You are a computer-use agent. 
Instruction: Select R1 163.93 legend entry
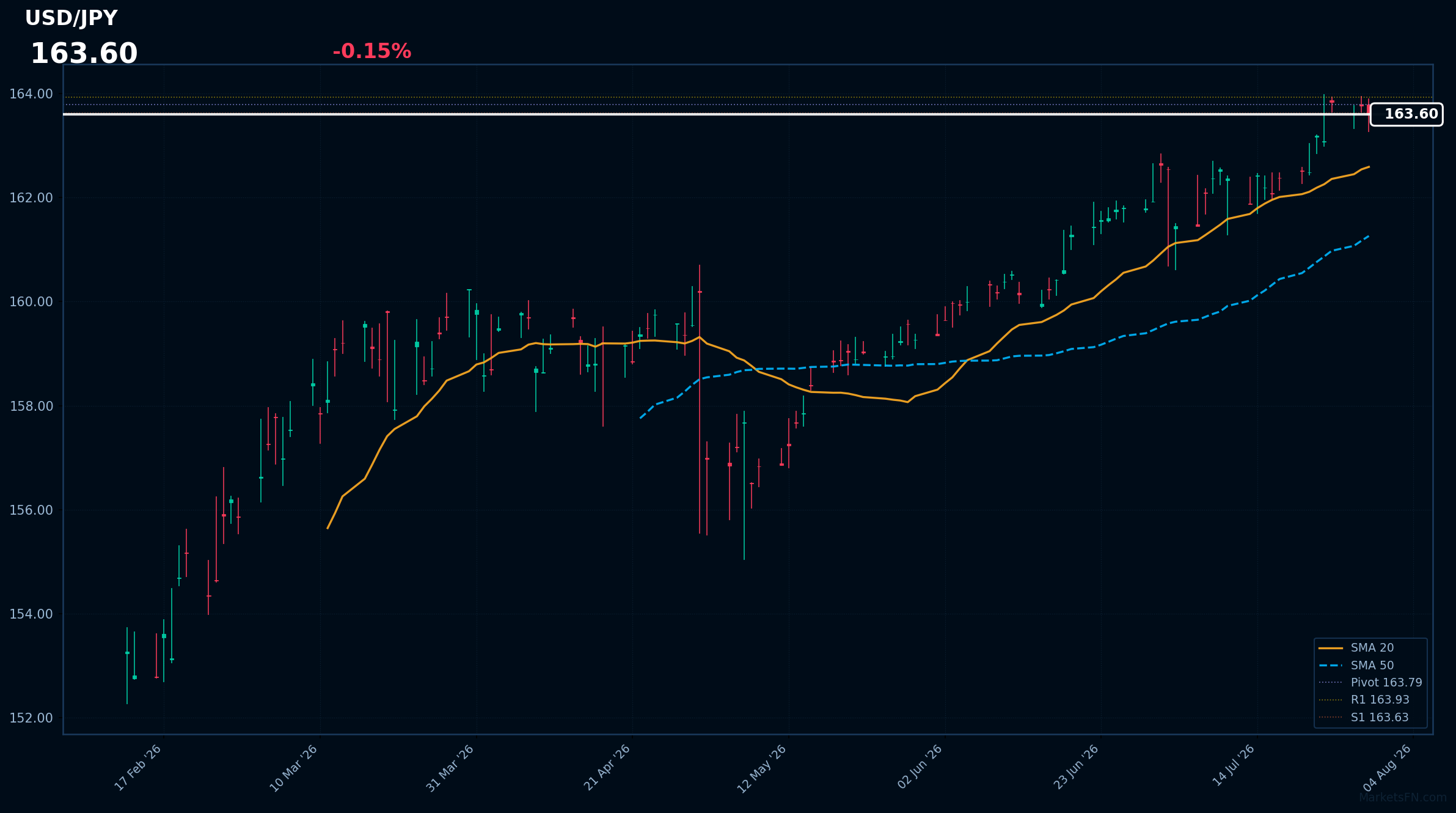[x=1364, y=700]
